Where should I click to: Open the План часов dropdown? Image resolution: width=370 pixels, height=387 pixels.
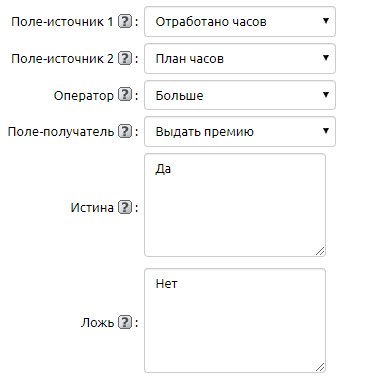pos(240,59)
